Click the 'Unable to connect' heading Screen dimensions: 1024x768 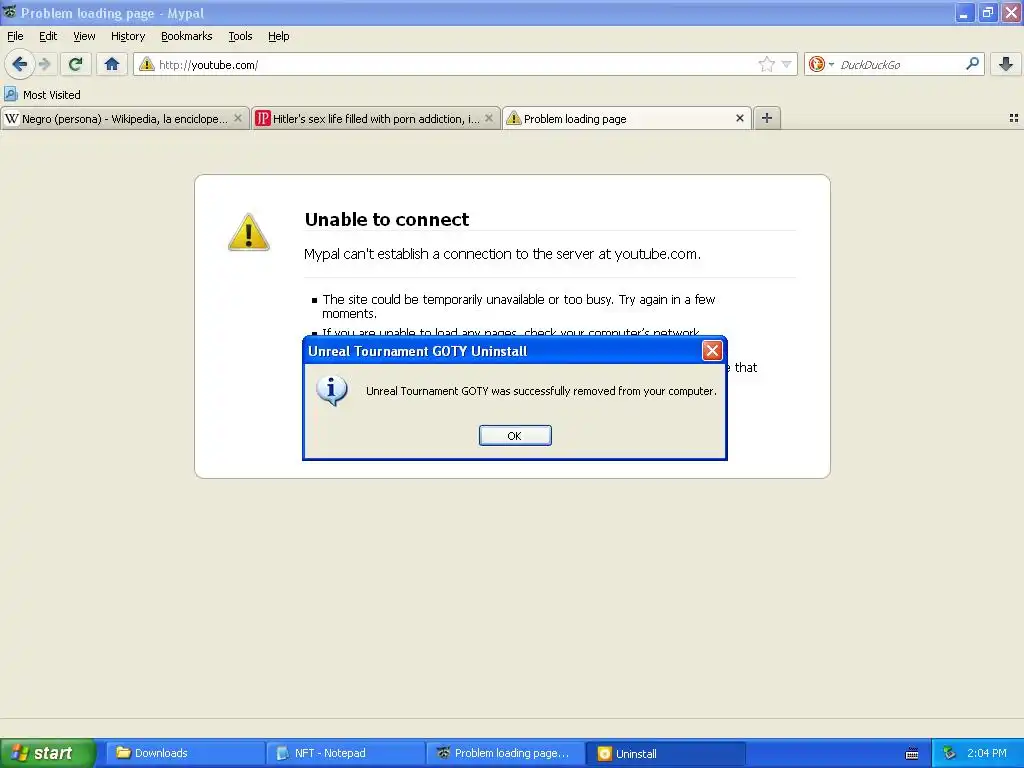[387, 219]
